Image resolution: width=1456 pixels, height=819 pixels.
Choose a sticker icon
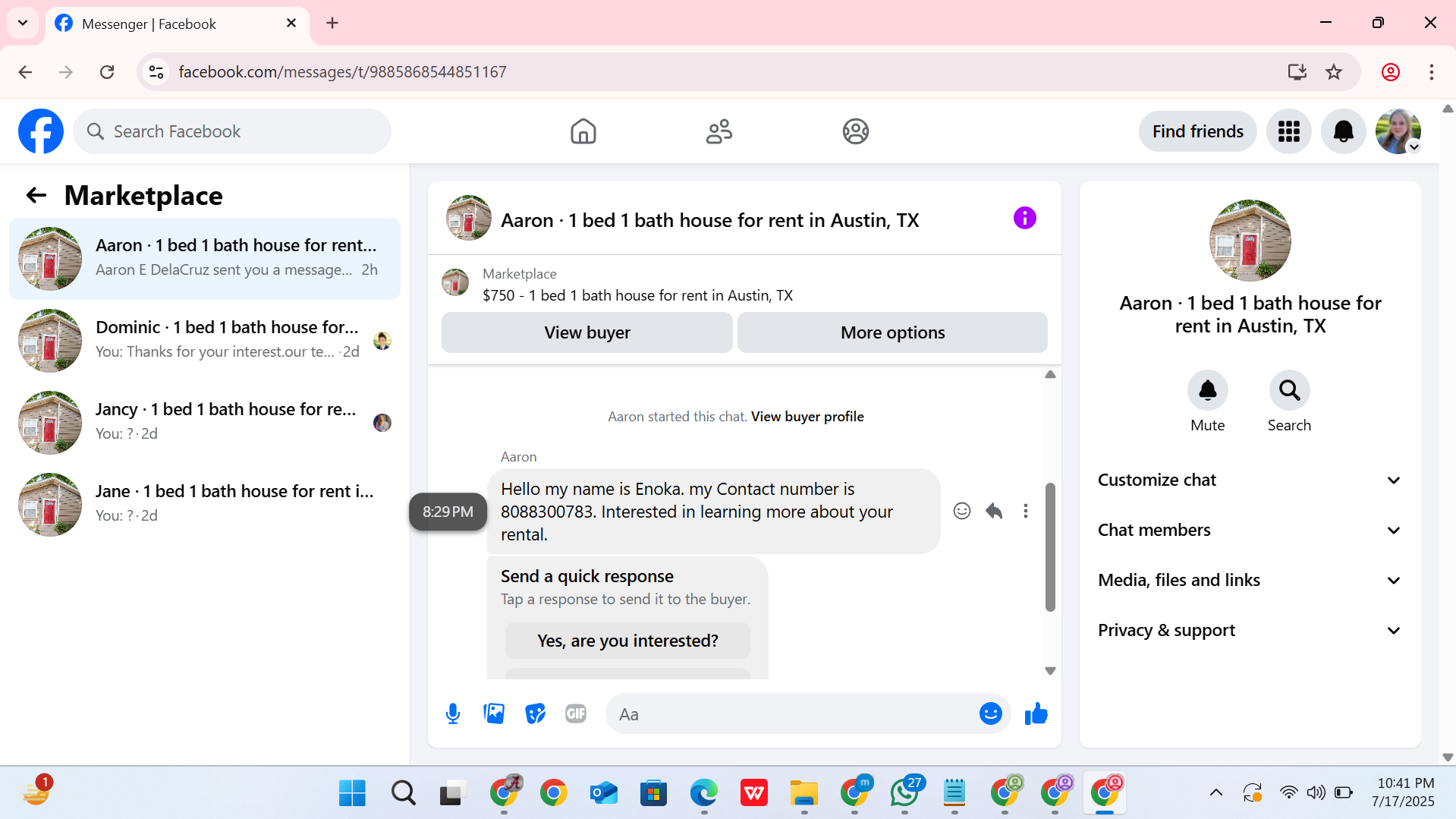pos(535,713)
